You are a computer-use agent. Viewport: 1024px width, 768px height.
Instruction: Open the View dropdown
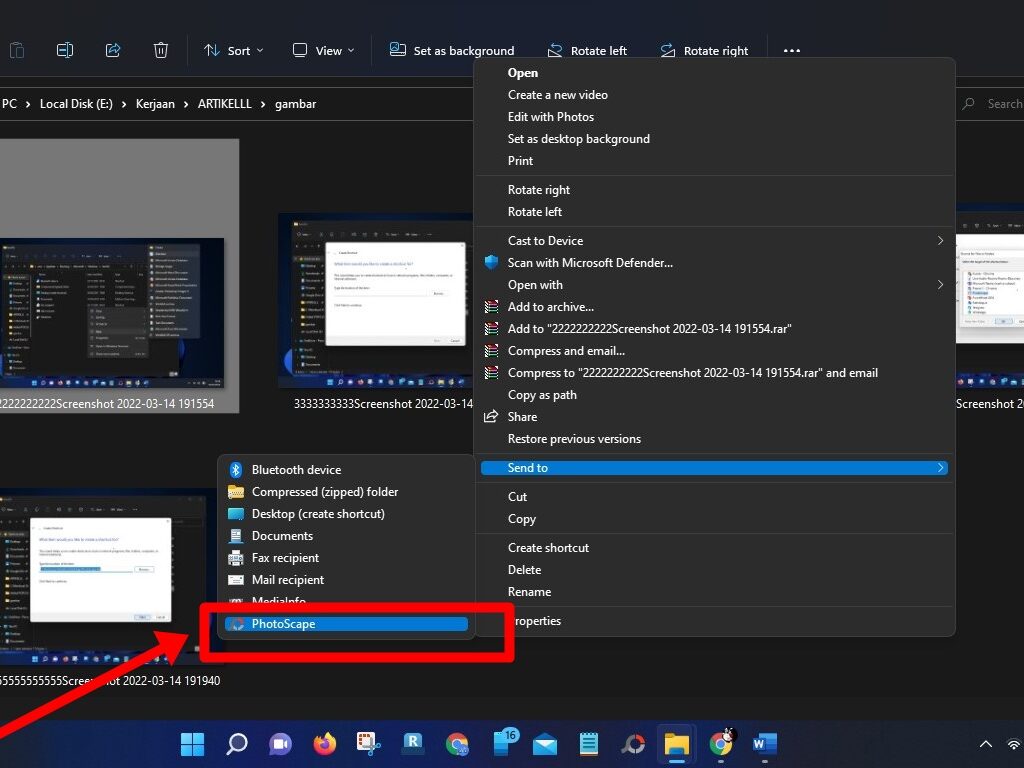322,50
